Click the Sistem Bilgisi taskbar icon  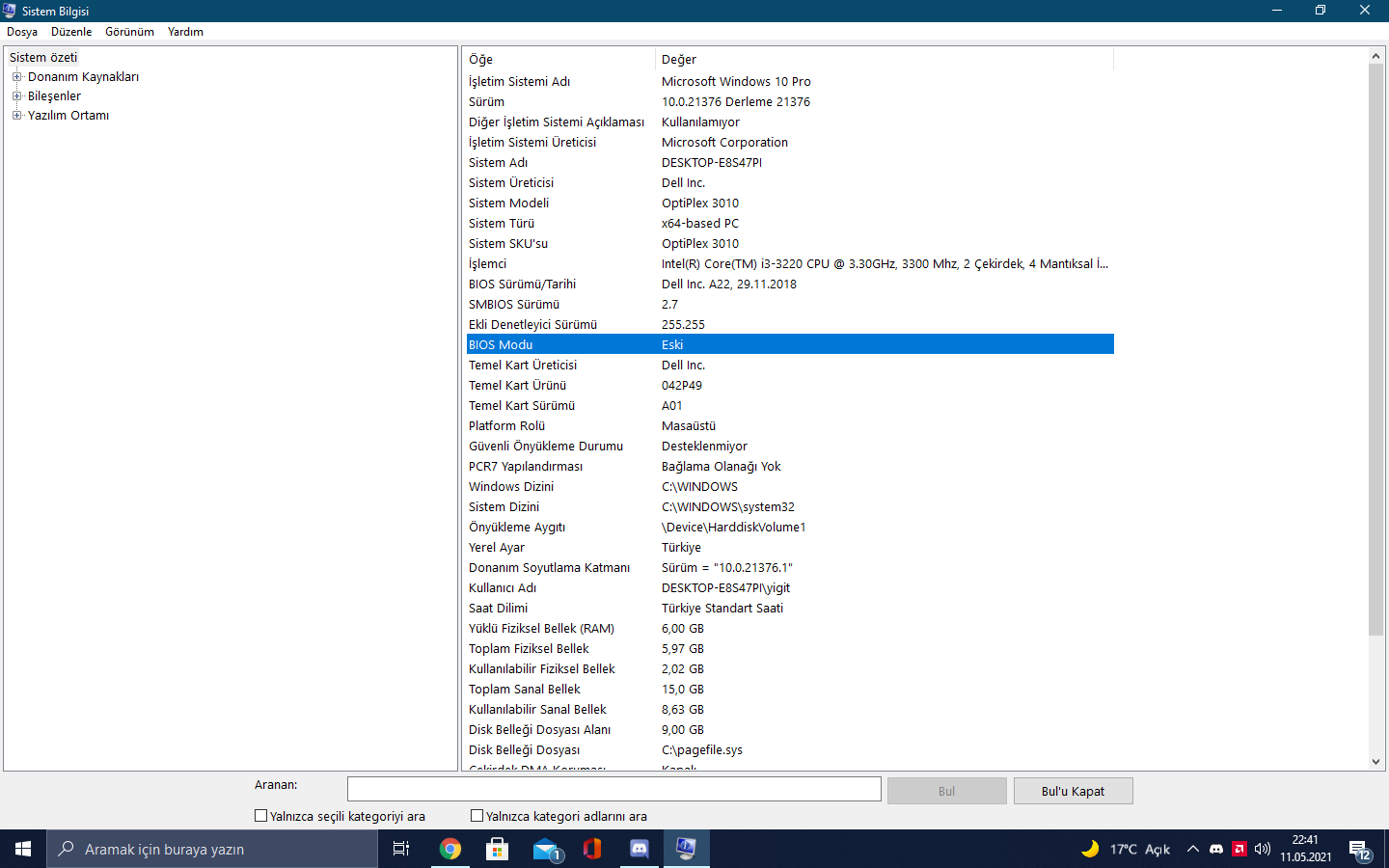686,849
